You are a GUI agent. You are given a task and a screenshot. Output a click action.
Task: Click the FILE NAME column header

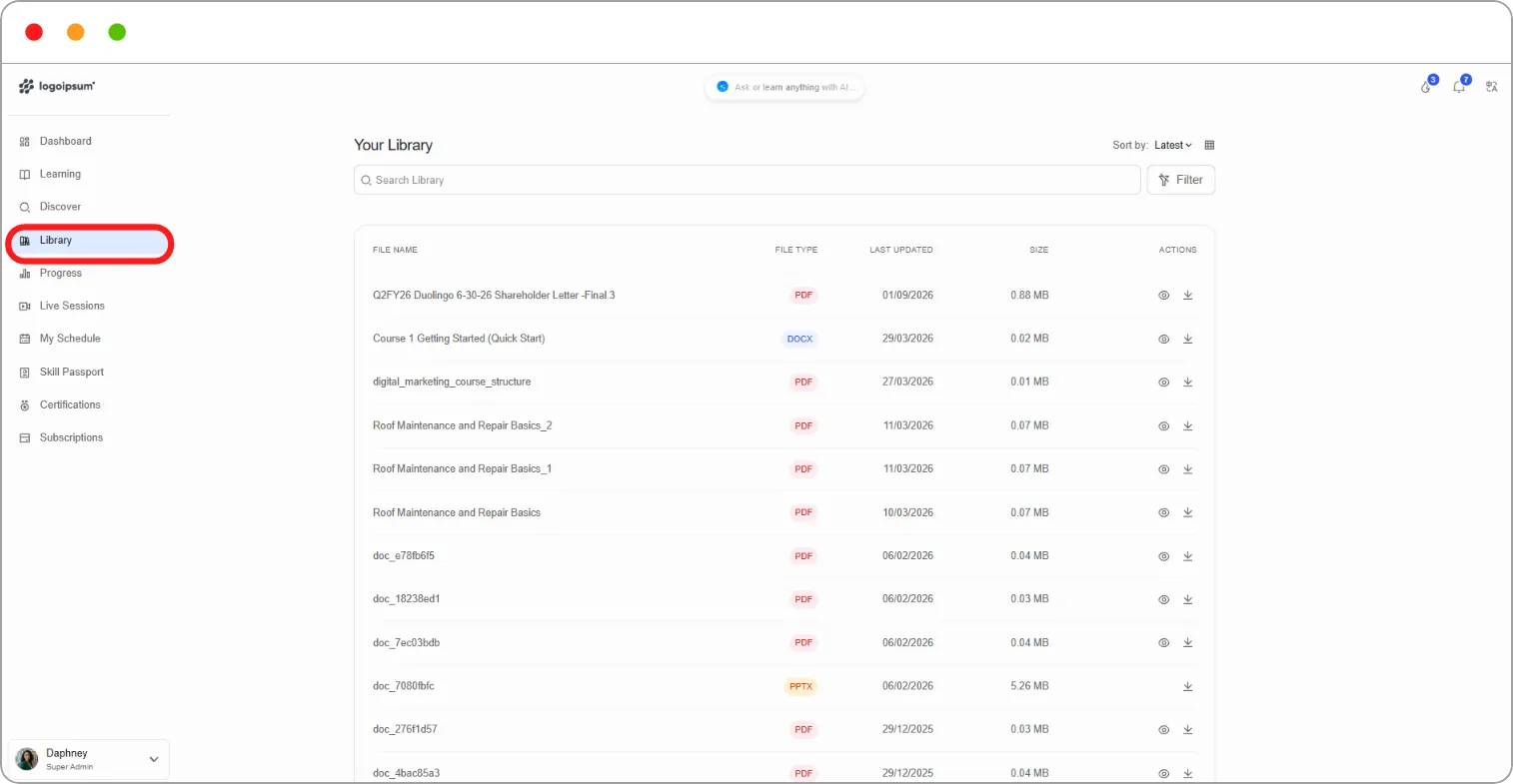pyautogui.click(x=395, y=250)
